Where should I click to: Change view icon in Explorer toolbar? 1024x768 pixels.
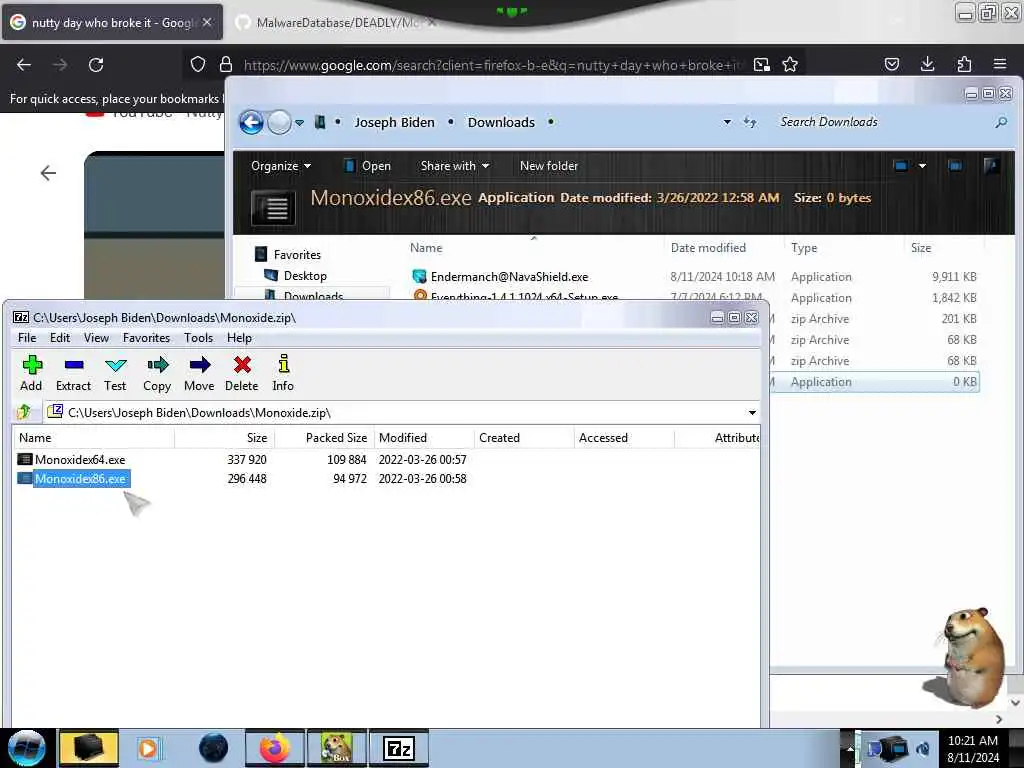(x=901, y=166)
